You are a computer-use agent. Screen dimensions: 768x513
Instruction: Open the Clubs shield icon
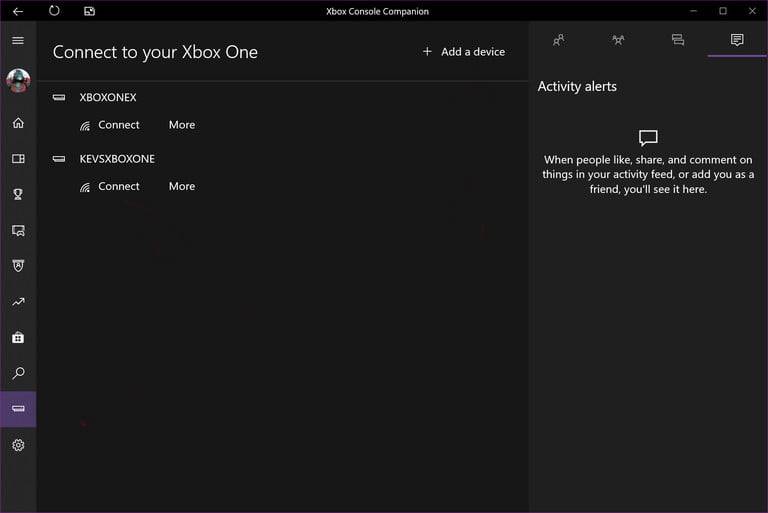click(18, 266)
